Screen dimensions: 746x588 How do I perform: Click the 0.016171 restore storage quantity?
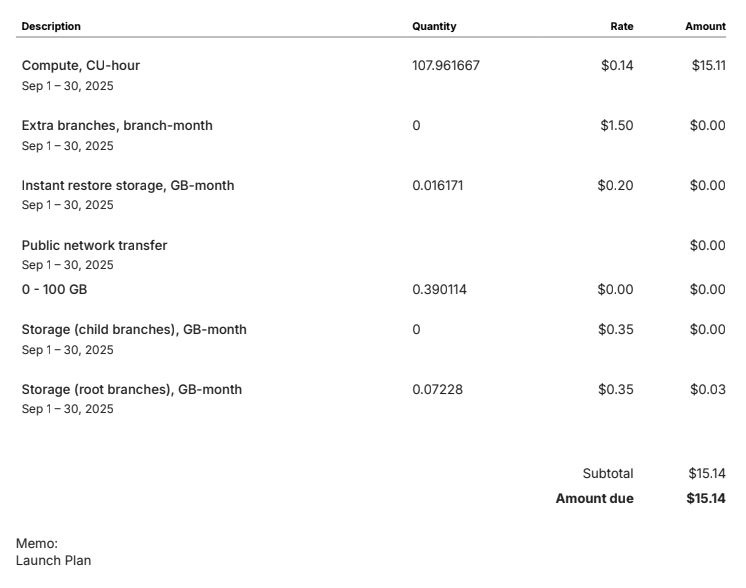point(438,186)
